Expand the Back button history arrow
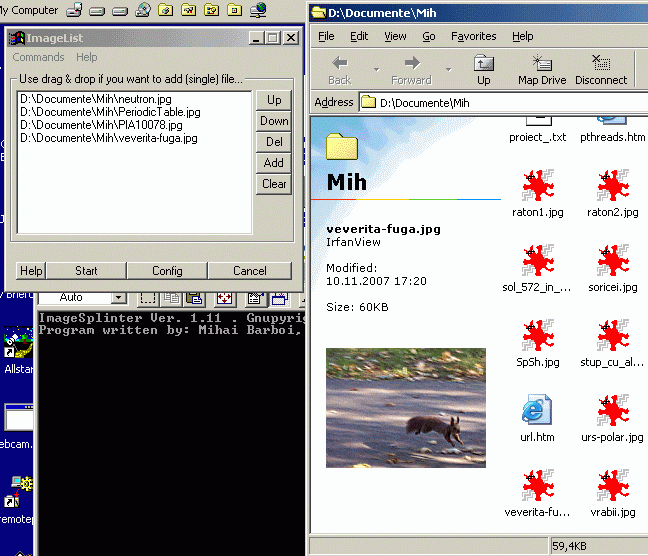The width and height of the screenshot is (648, 556). coord(376,70)
